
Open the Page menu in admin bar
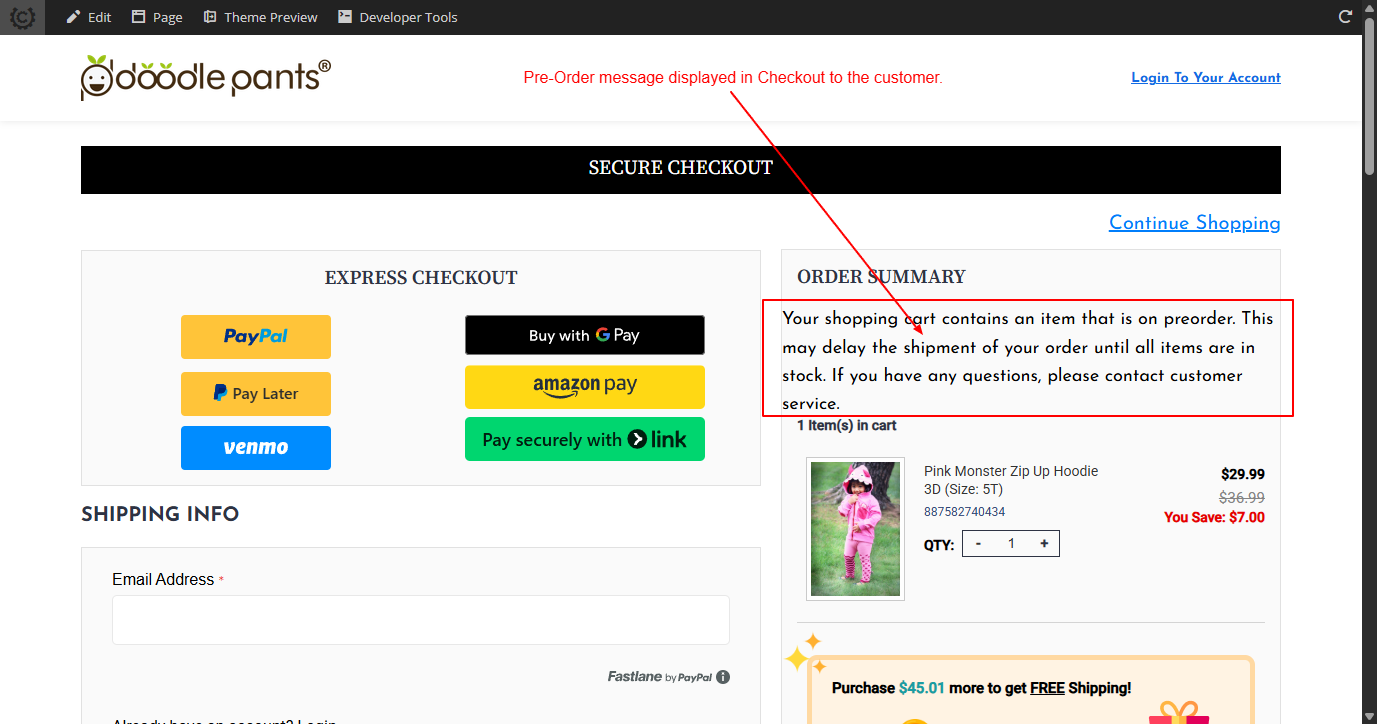(157, 17)
